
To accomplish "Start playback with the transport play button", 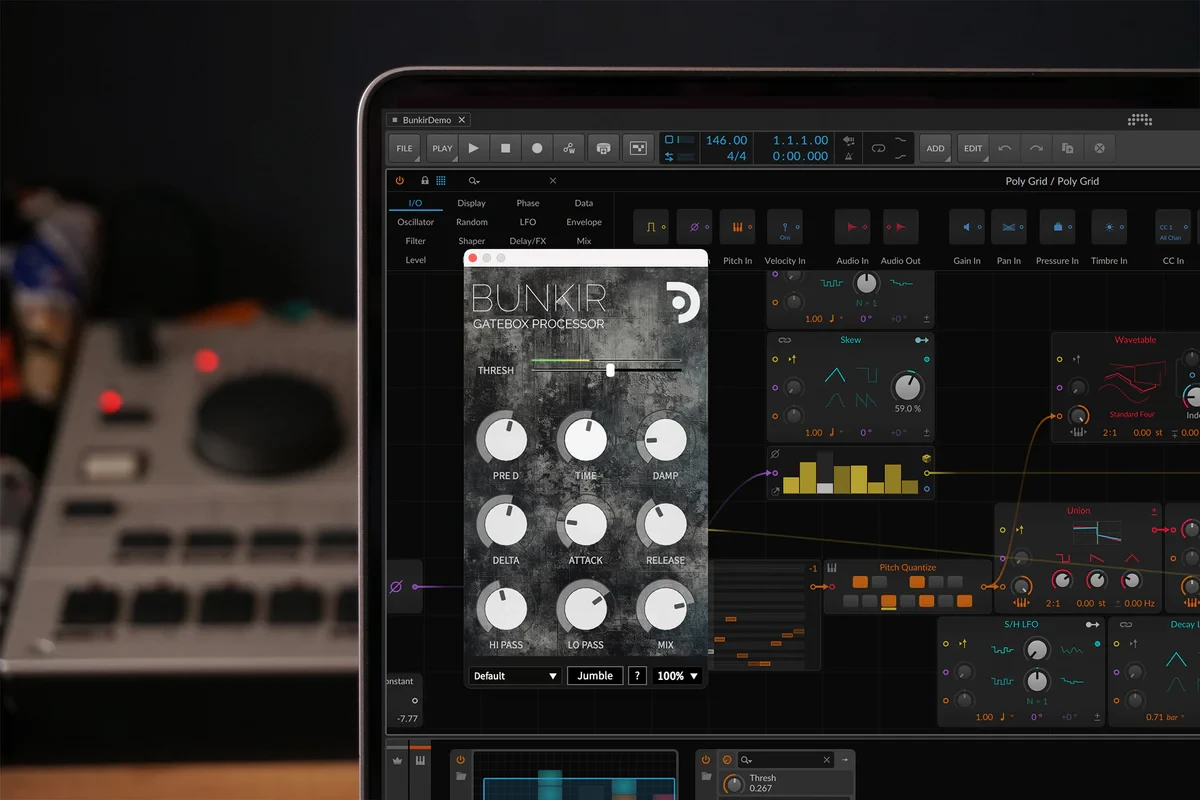I will (474, 148).
